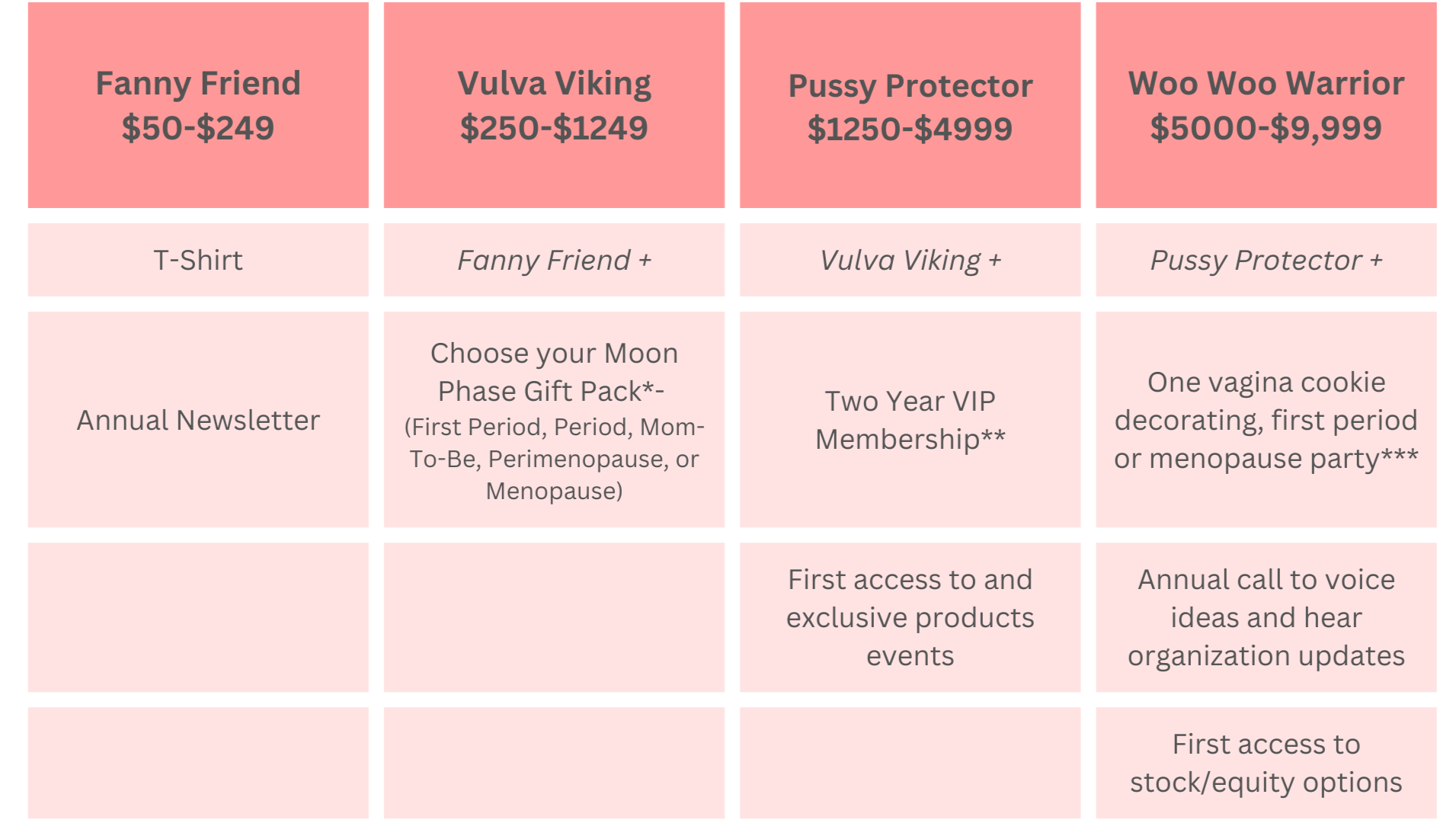Viewport: 1456px width, 823px height.
Task: Select the Vulva Viking $250-$1249 tier header
Action: (554, 105)
